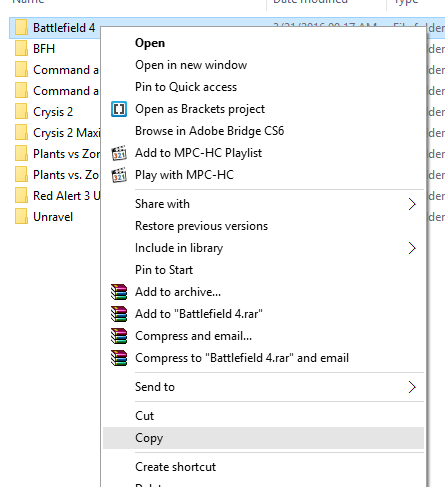Expand the Include in library submenu arrow
The width and height of the screenshot is (445, 487).
412,248
